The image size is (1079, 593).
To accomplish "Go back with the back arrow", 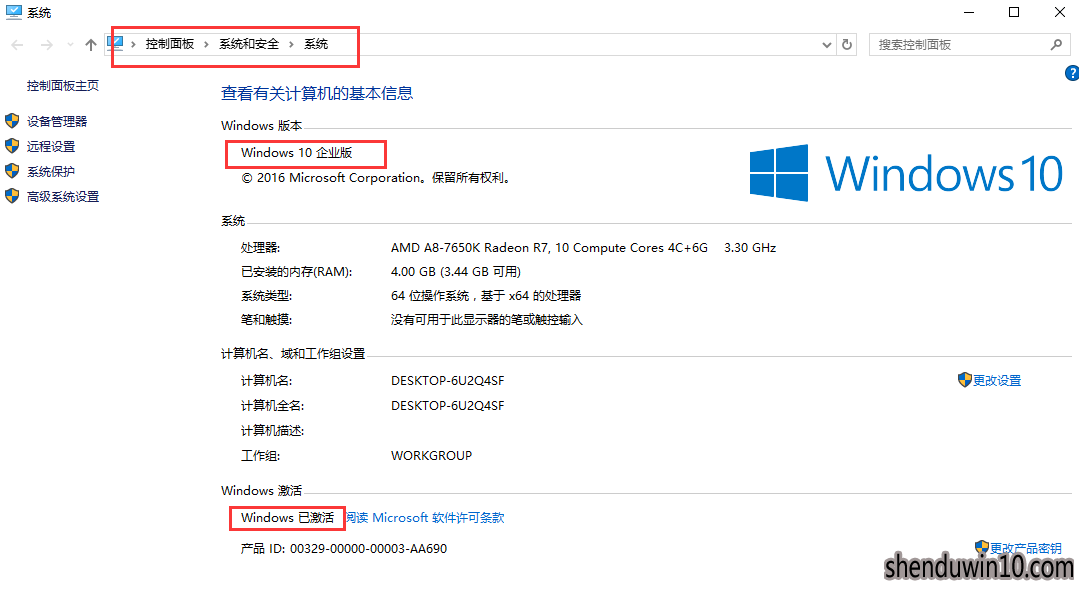I will (x=17, y=45).
